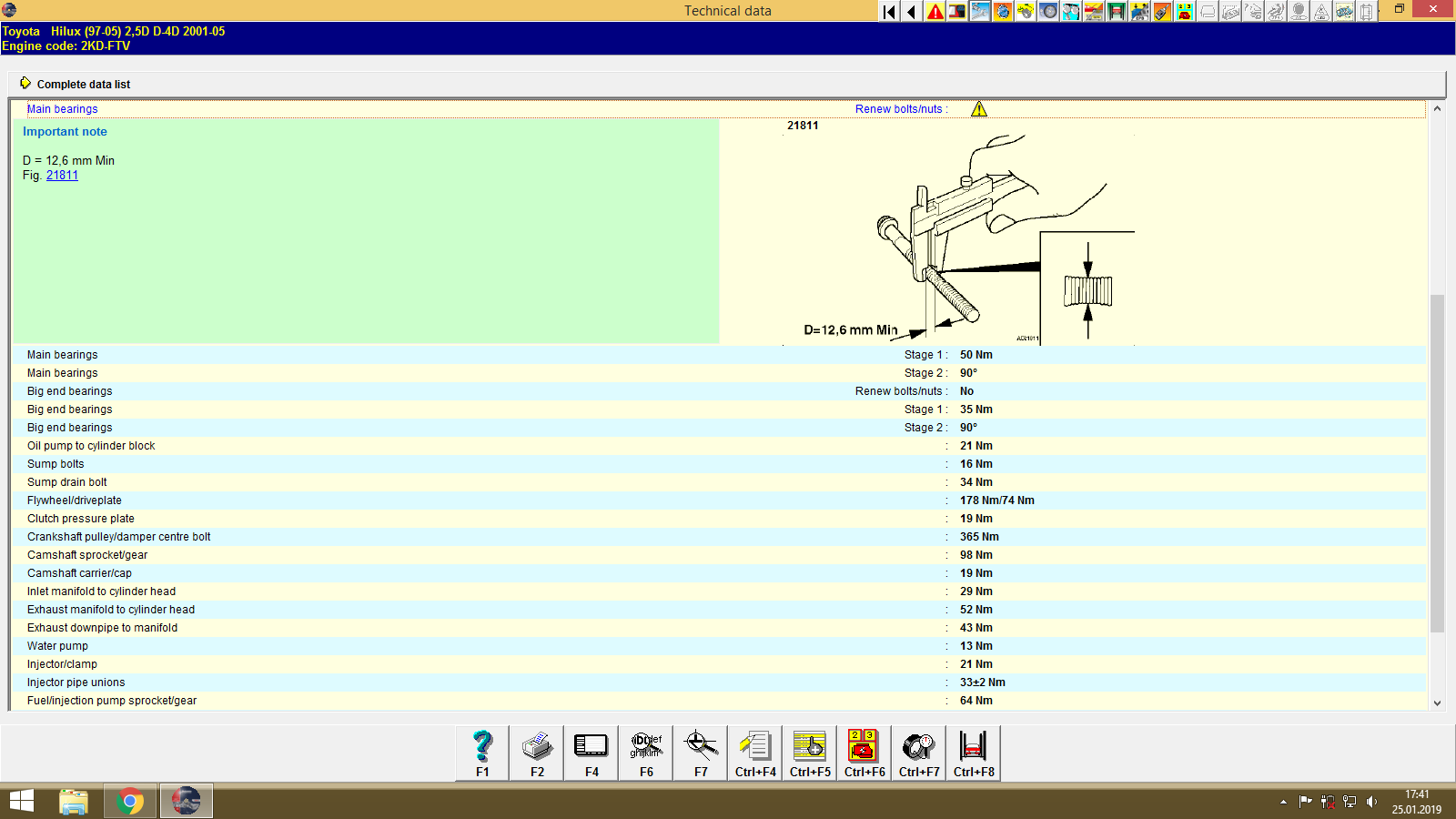Click the red warning triangle in the top toolbar
1456x819 pixels.
[x=934, y=12]
